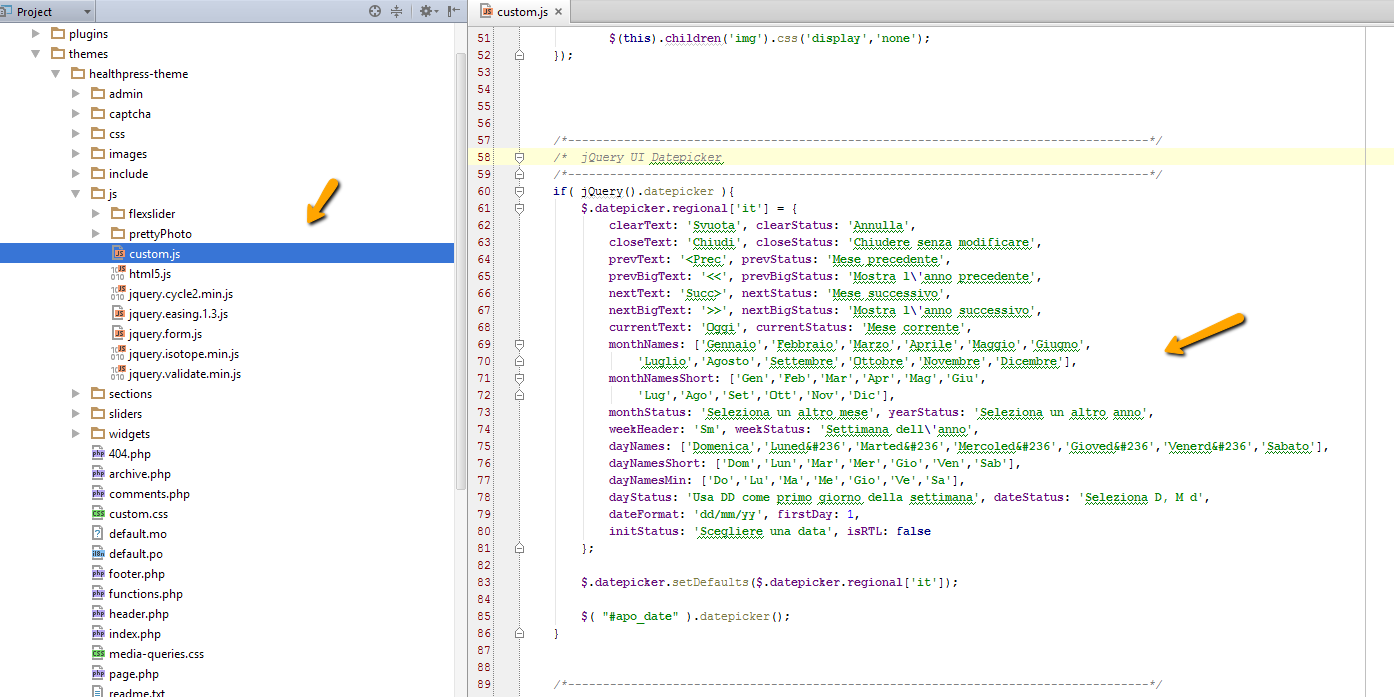Select the captcha folder name
The width and height of the screenshot is (1394, 697).
click(x=130, y=114)
